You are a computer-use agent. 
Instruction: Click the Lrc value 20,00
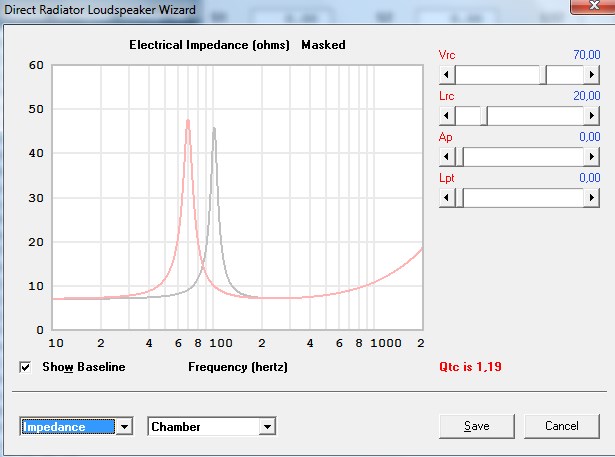point(587,95)
